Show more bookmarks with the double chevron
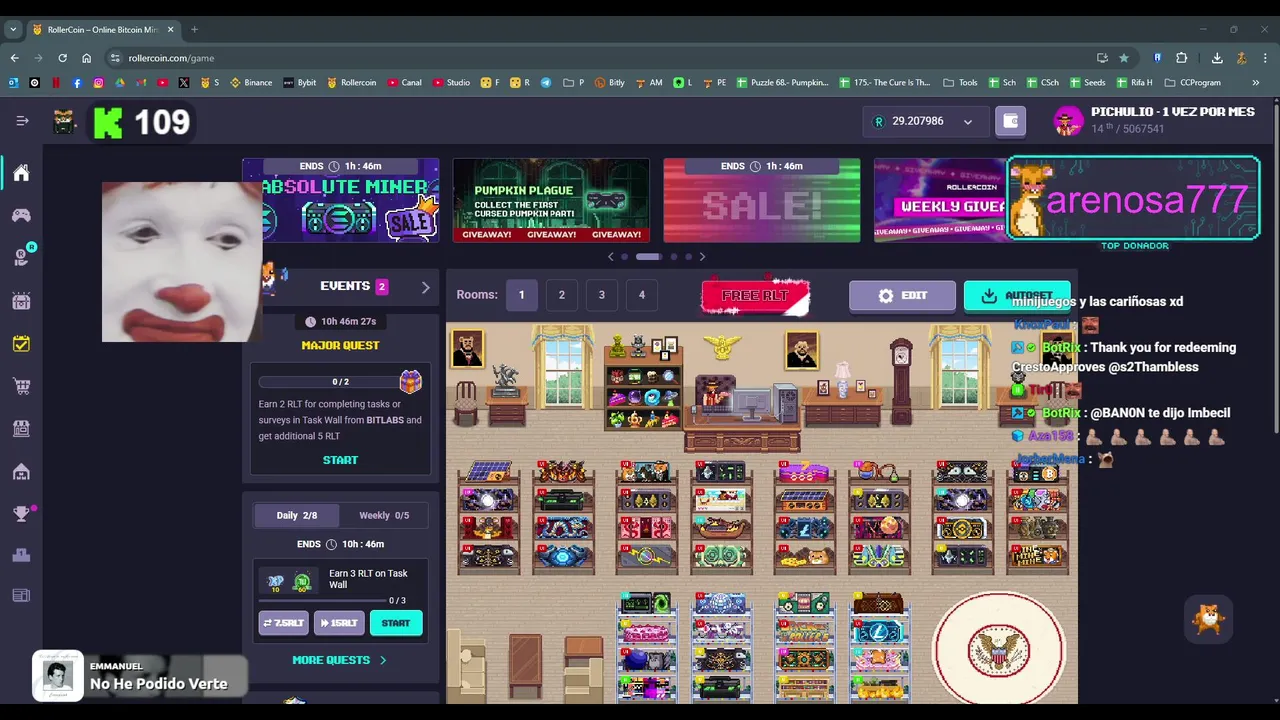 1256,83
